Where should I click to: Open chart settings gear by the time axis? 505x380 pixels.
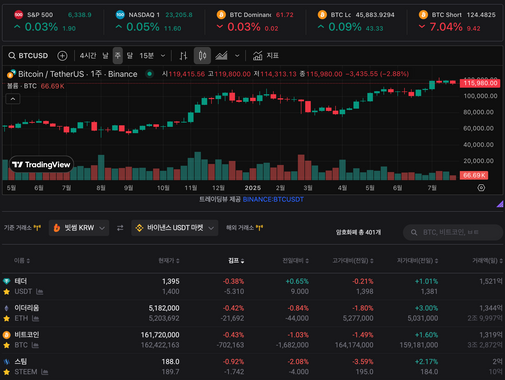point(481,188)
